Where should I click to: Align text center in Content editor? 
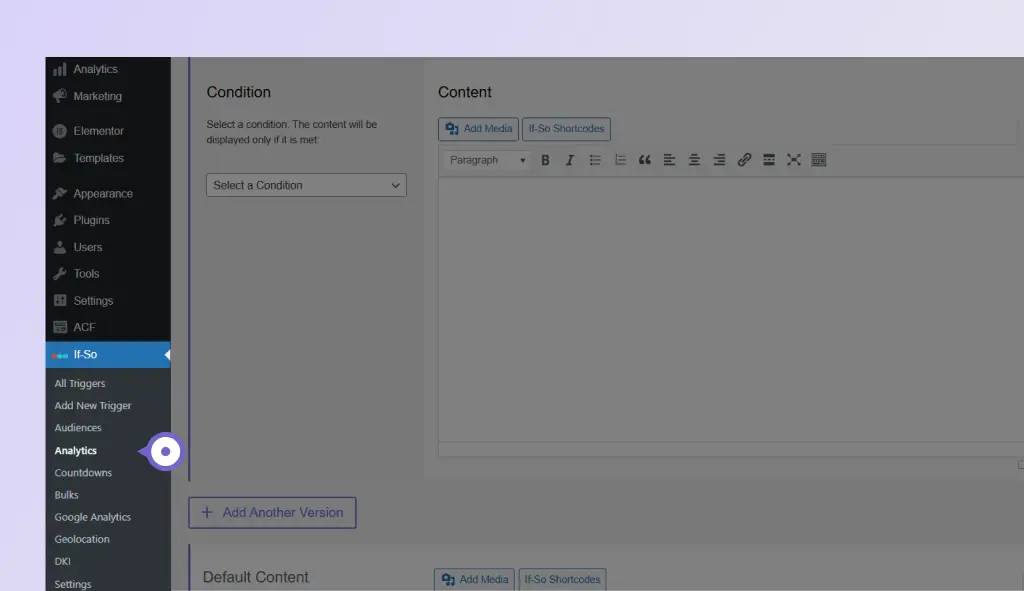694,160
